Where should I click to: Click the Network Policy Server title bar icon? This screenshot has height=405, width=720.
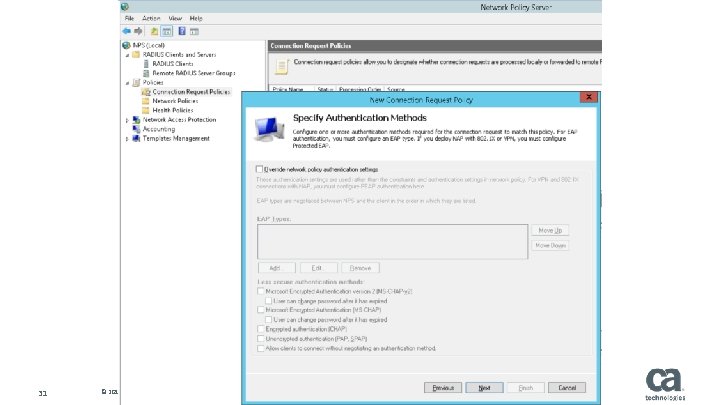125,7
